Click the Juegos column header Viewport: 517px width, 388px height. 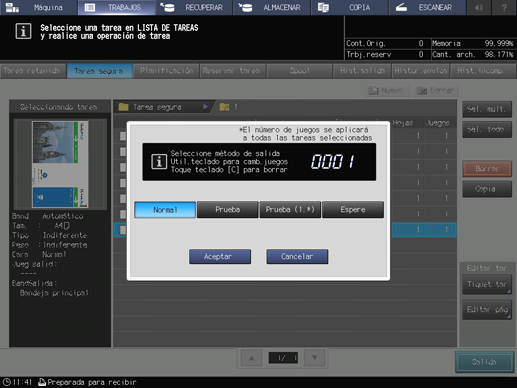(x=437, y=123)
